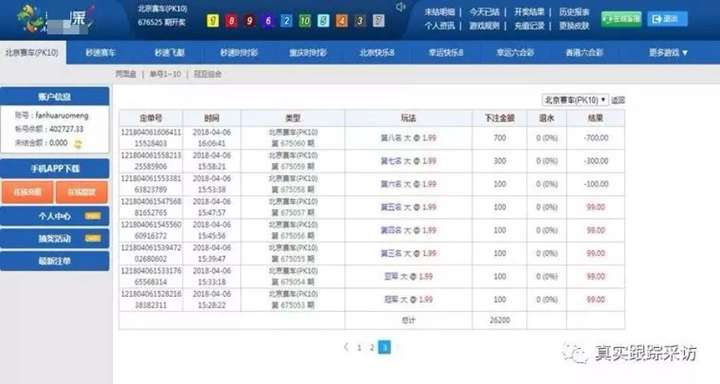Go to page 1 of records

coord(359,348)
